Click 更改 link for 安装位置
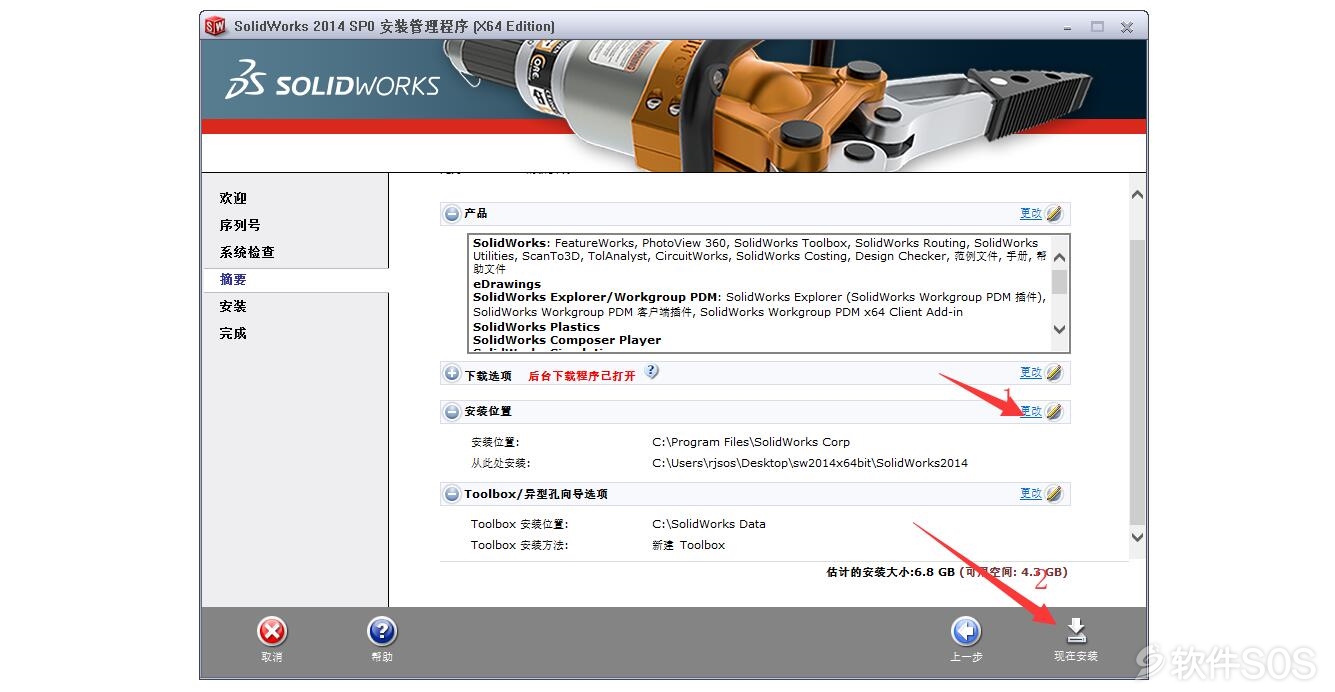1335x692 pixels. [1031, 412]
